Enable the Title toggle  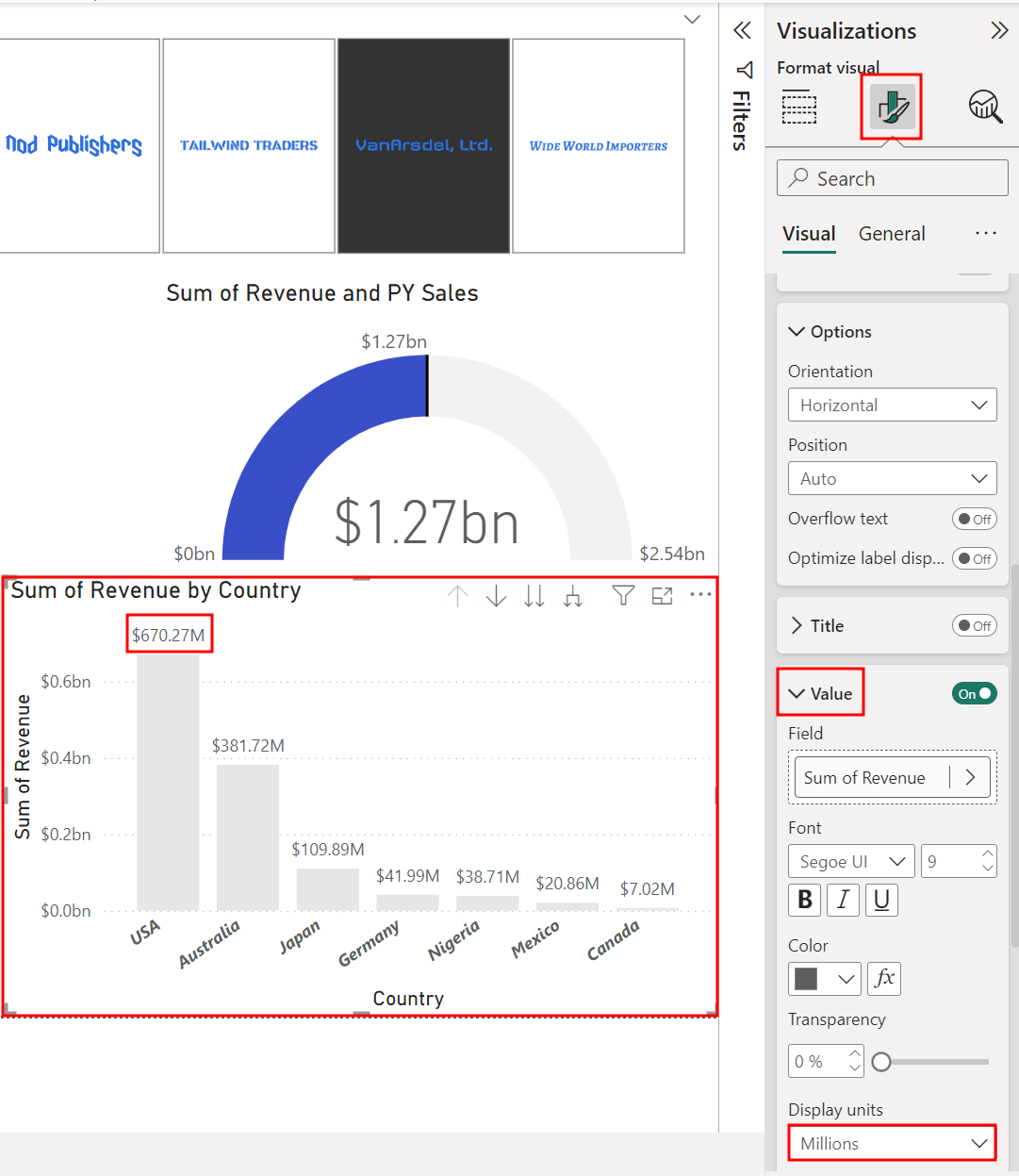pyautogui.click(x=974, y=625)
